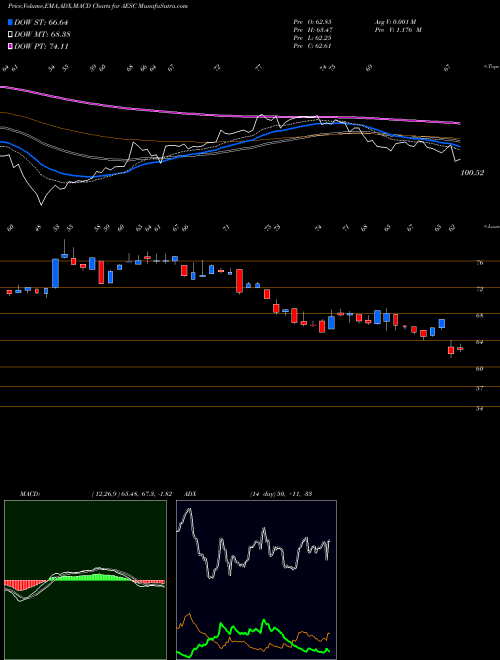Click the 'DOW MT: 68.38' legend label
Image resolution: width=500 pixels, height=660 pixels.
tap(42, 35)
